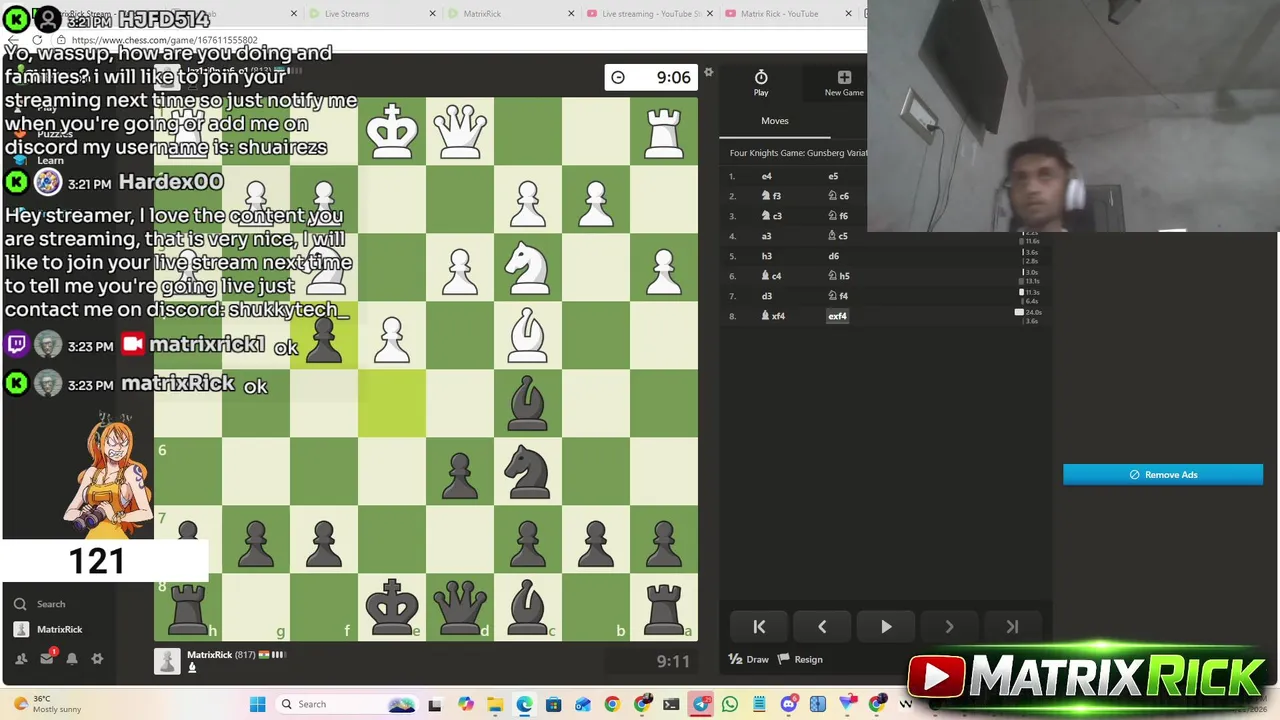Open WhatsApp from taskbar
The height and width of the screenshot is (720, 1280).
(x=730, y=704)
